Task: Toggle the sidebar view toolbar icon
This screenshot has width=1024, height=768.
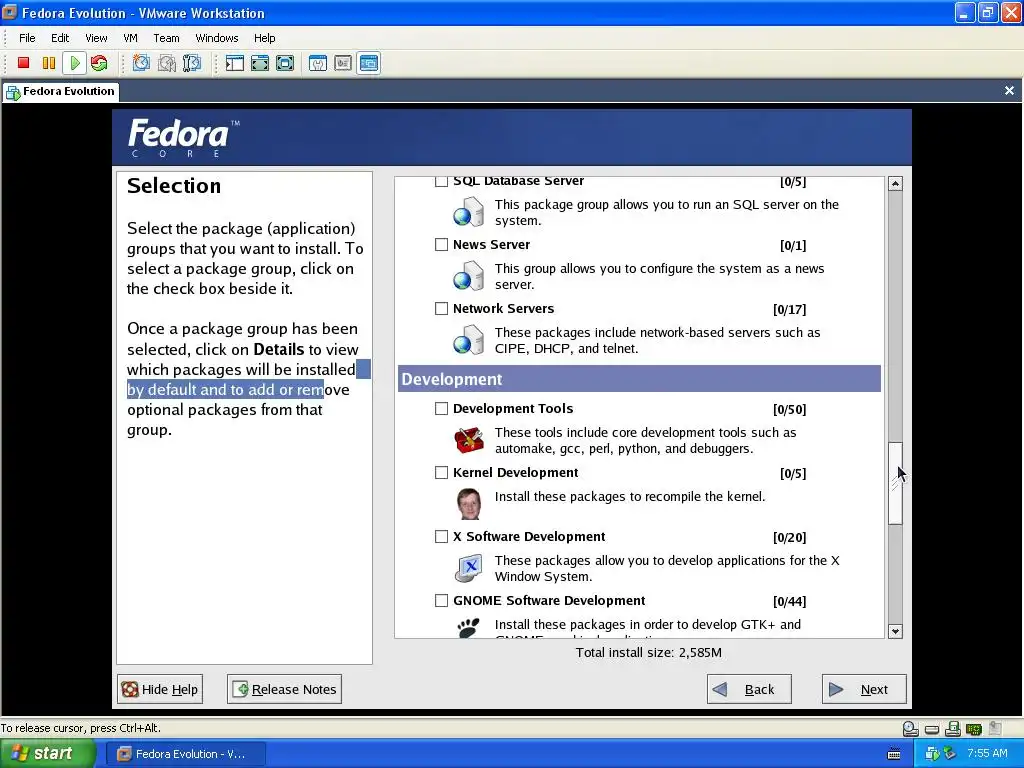Action: point(234,63)
